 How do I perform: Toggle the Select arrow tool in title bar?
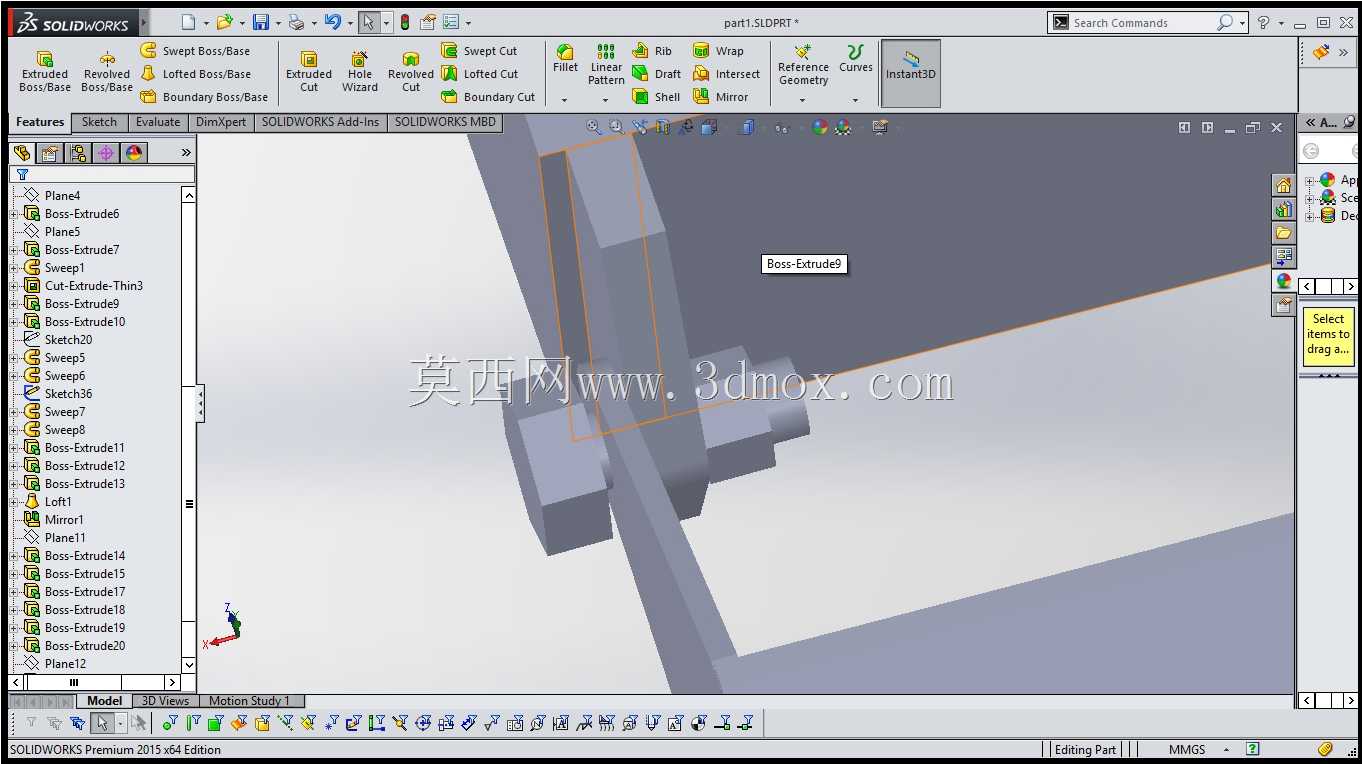pos(369,22)
